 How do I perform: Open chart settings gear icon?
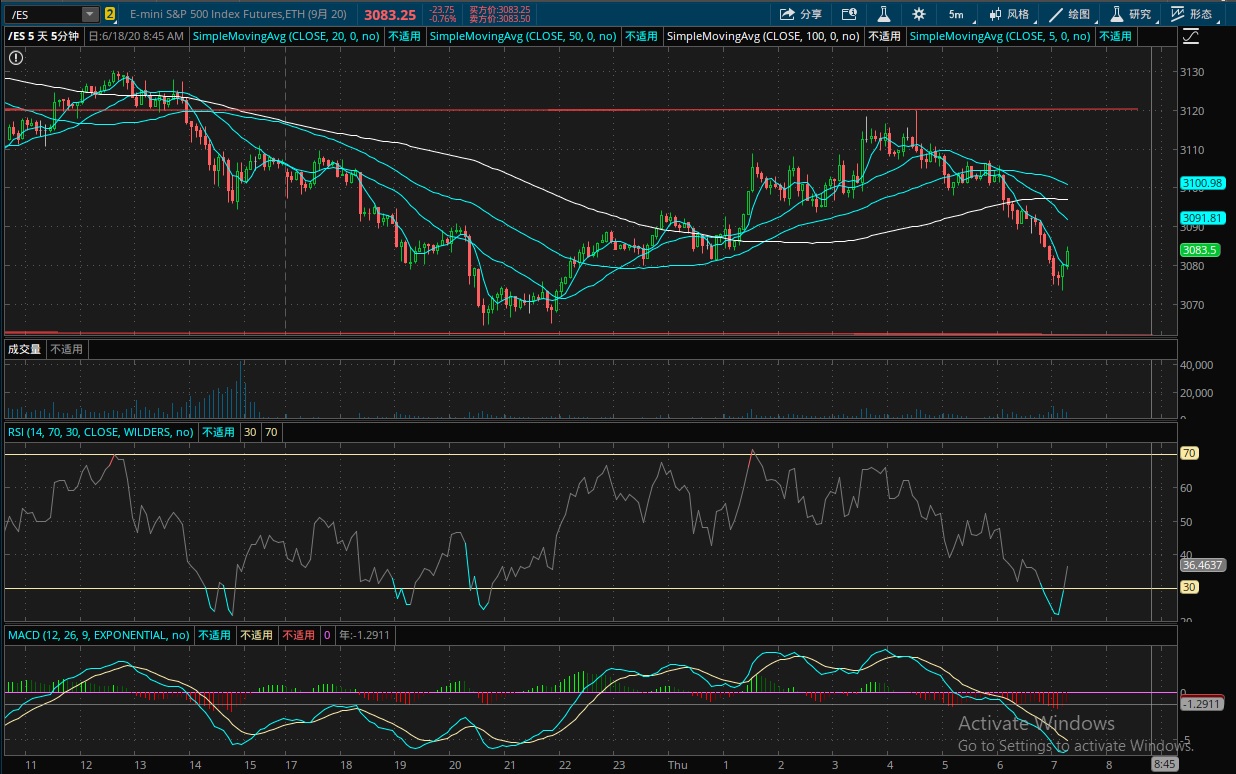click(918, 14)
